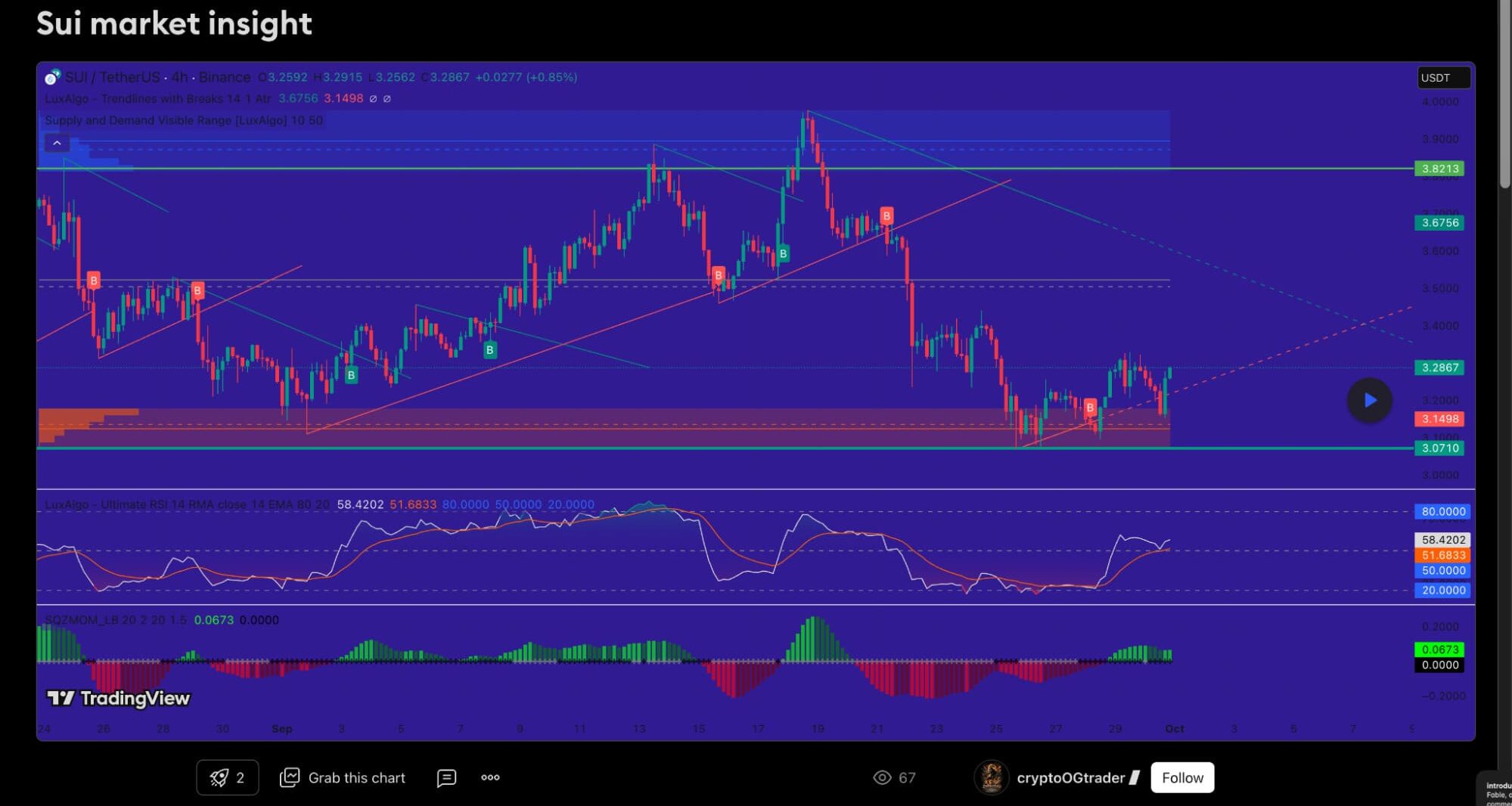This screenshot has width=1512, height=806.
Task: Click the Grab this chart button
Action: [x=343, y=777]
